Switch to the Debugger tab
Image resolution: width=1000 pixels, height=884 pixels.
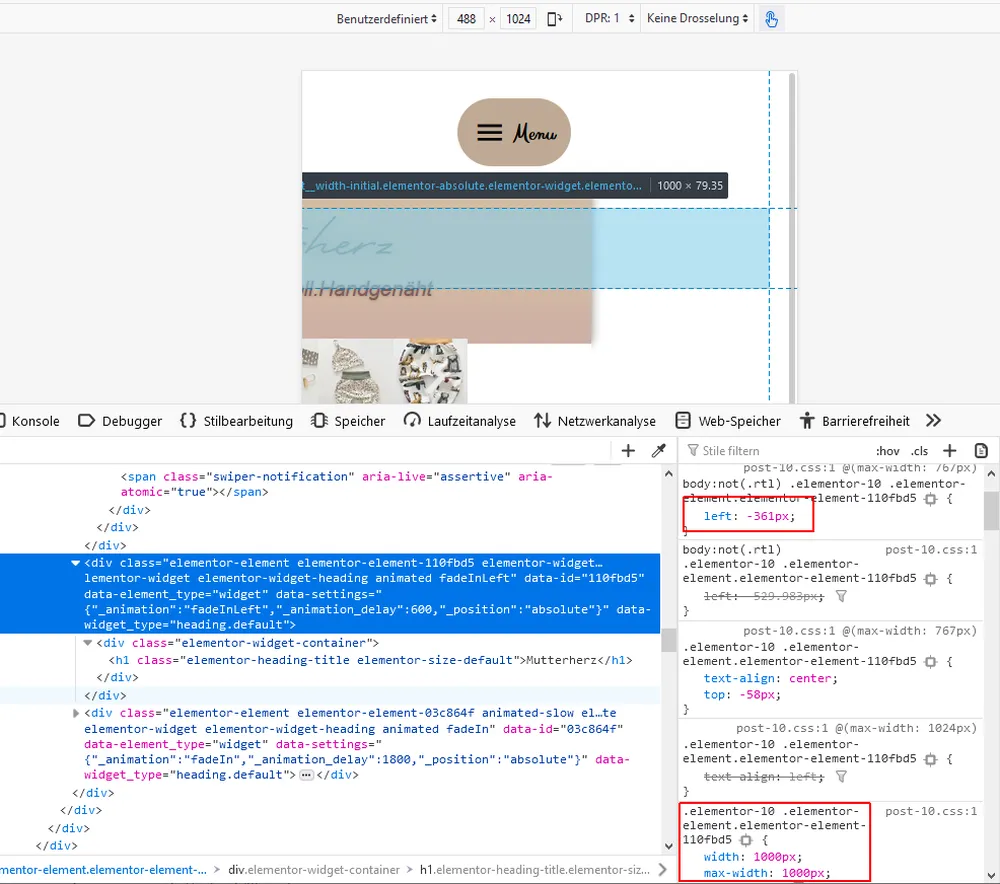coord(120,421)
